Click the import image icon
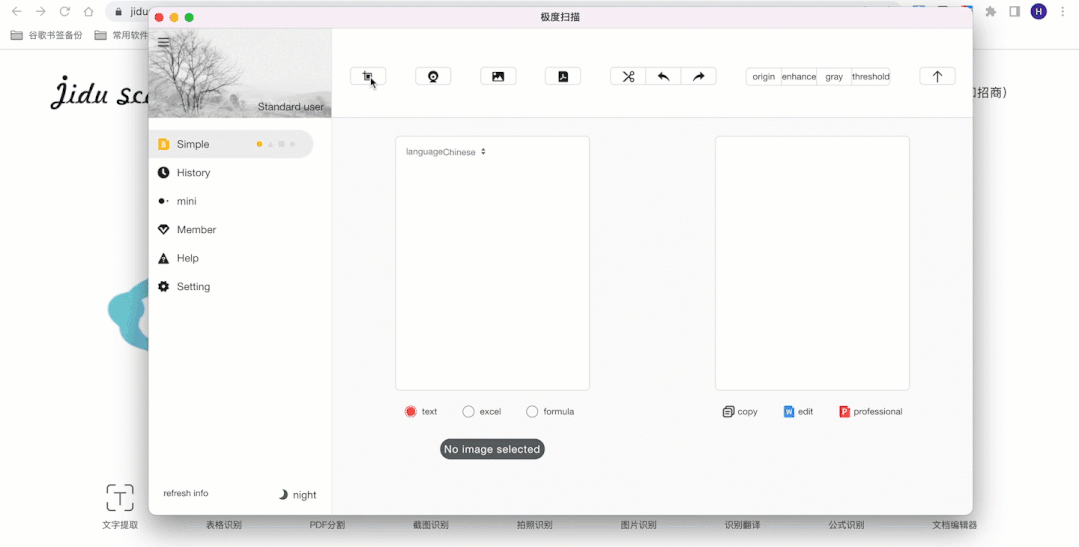1079x547 pixels. (x=498, y=77)
